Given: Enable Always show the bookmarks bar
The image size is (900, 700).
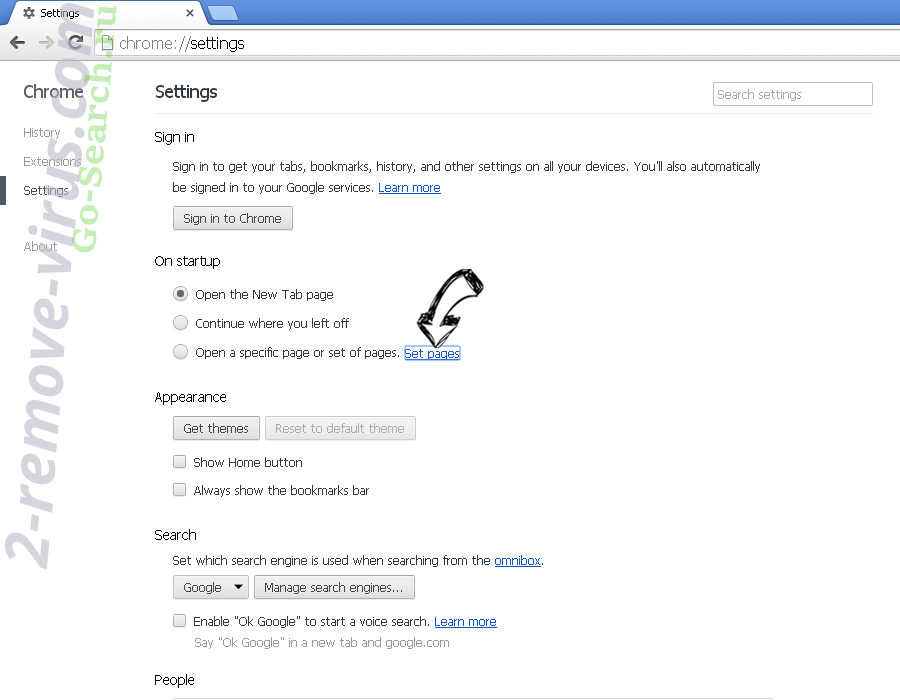Looking at the screenshot, I should point(180,490).
